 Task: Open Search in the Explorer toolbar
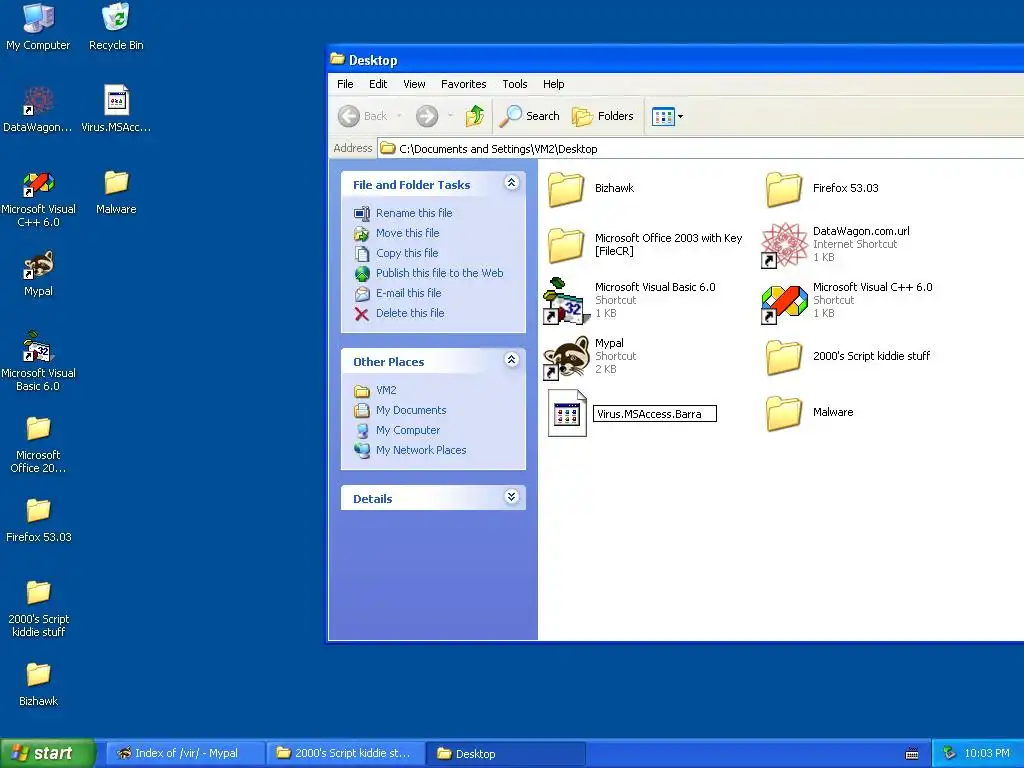(530, 116)
